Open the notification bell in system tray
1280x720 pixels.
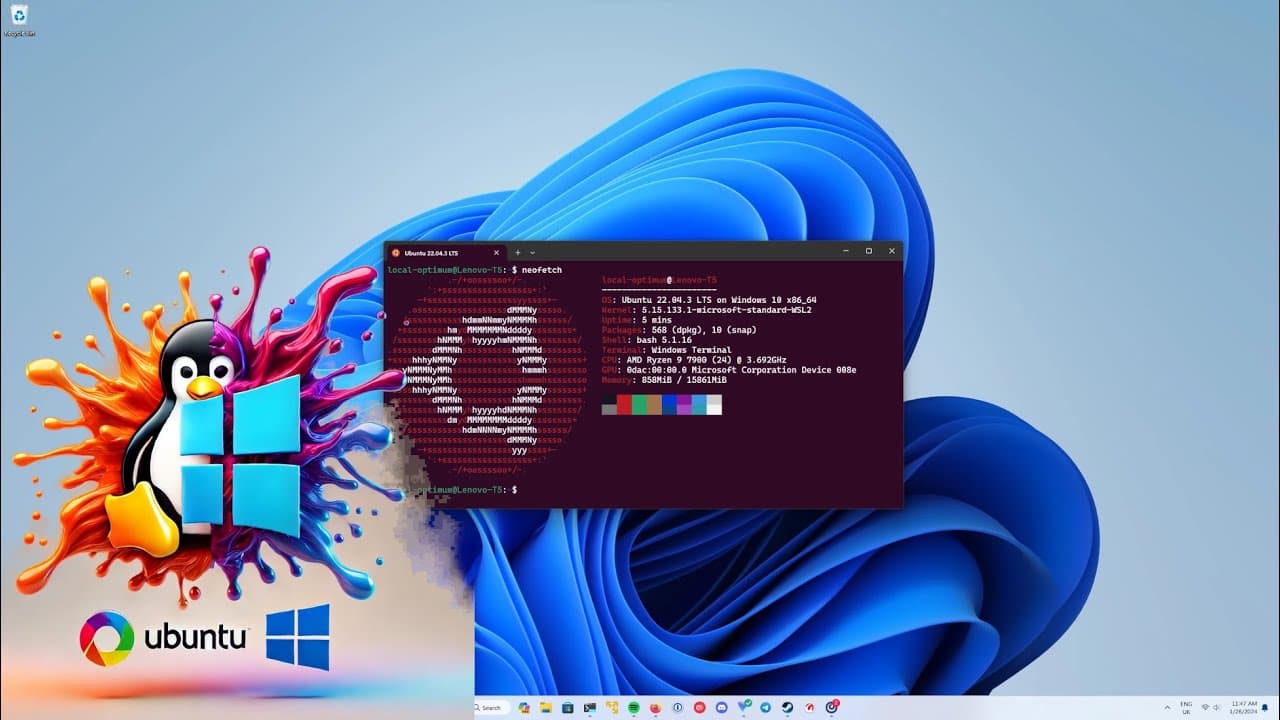pyautogui.click(x=1265, y=707)
